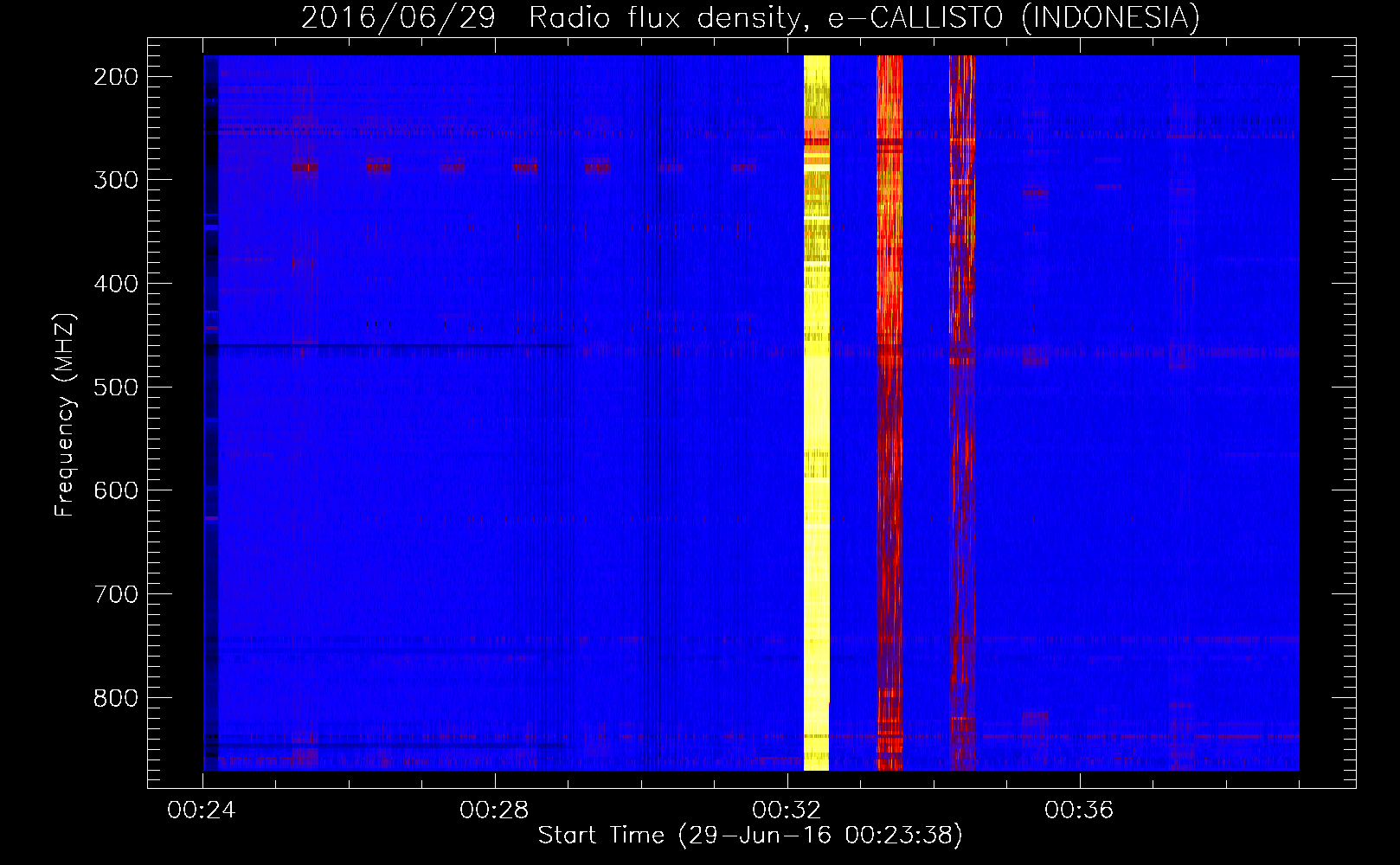
Task: Click the 300 frequency tick label
Action: (x=116, y=180)
